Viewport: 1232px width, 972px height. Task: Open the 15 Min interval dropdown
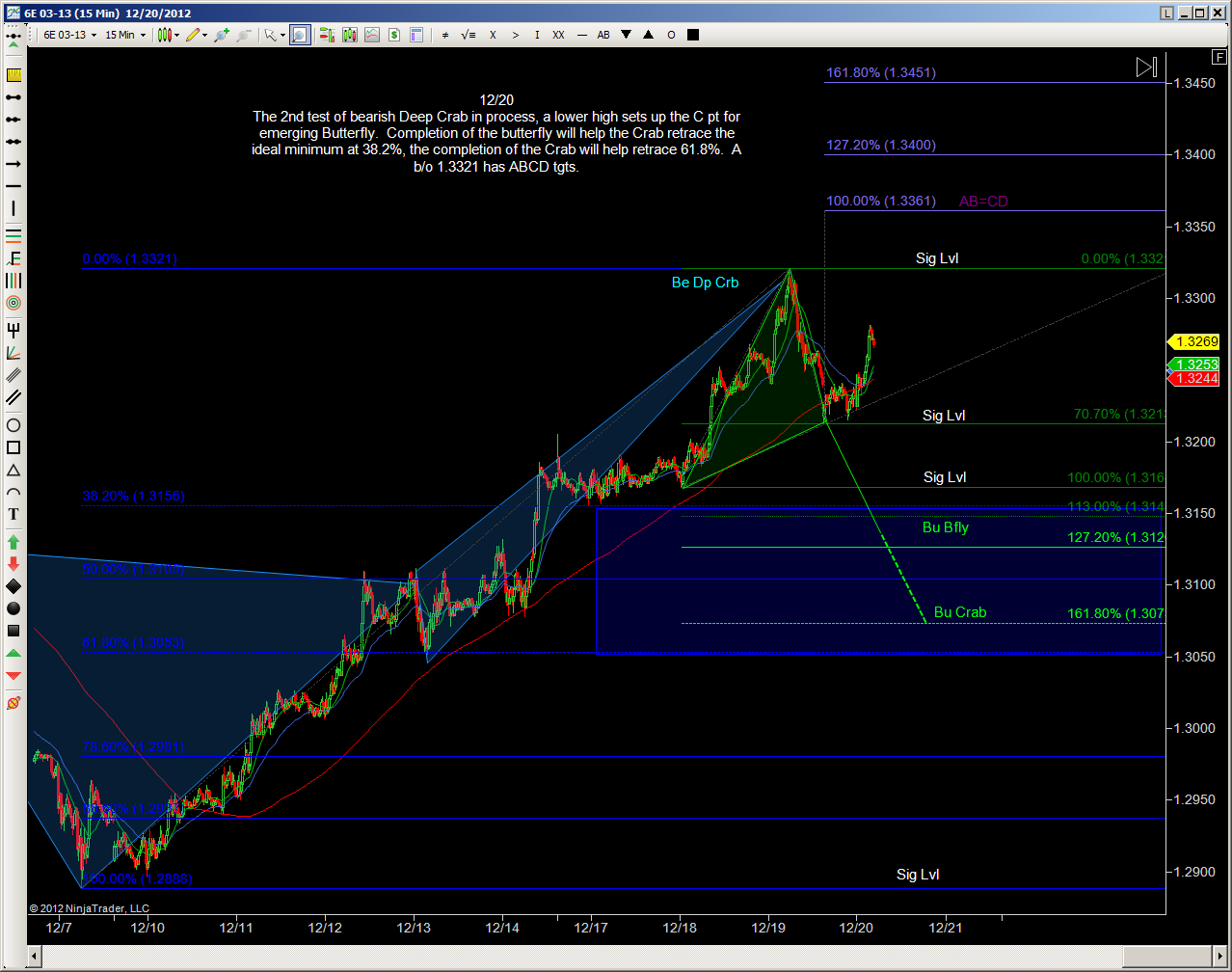pyautogui.click(x=125, y=35)
